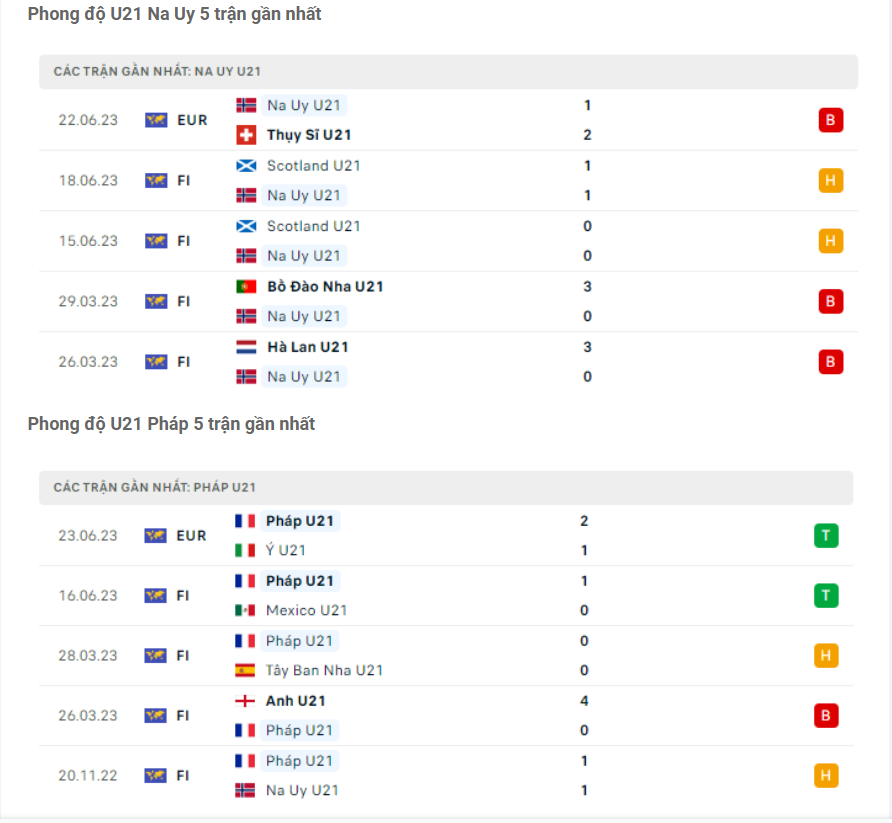Select the 20.11.22 Pháp U21 vs Na Uy match date
Screen dimensions: 892x823
click(88, 776)
